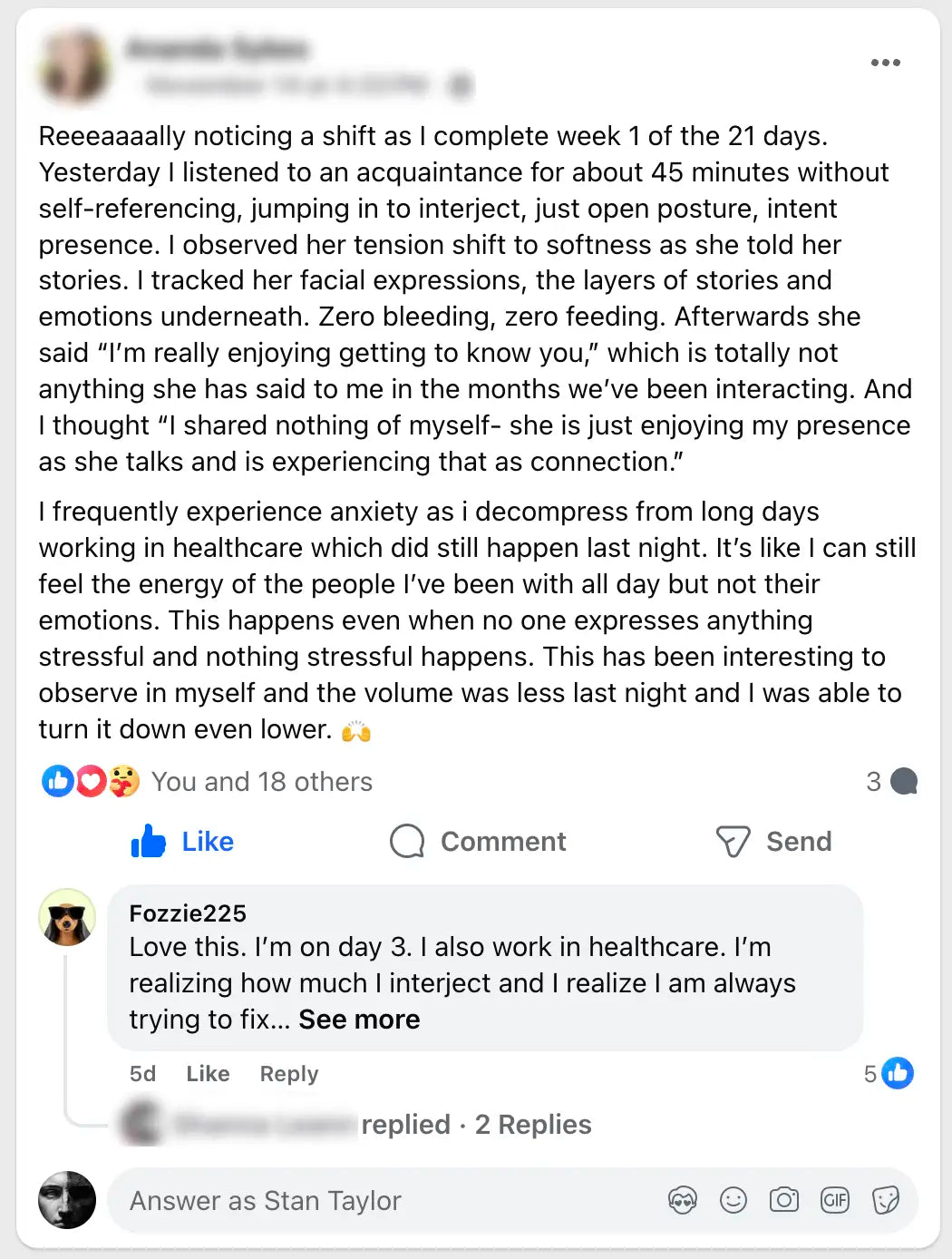Screen dimensions: 952x1259
Task: Open avatar sticker picker in comment box
Action: pyautogui.click(x=682, y=1201)
